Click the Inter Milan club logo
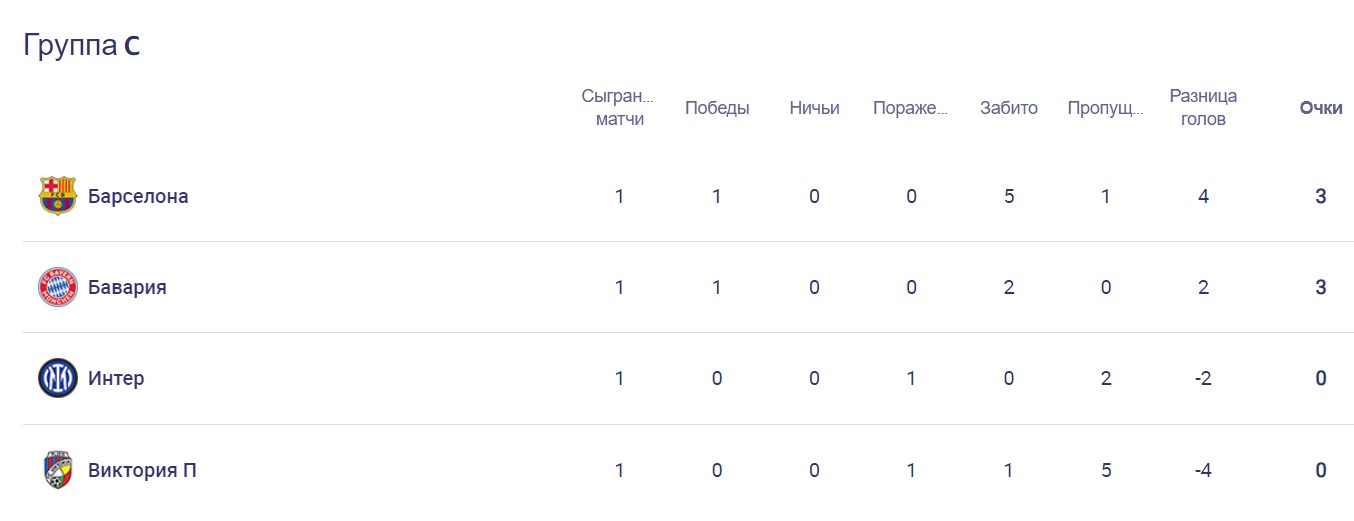Screen dimensions: 1354x521 [57, 379]
